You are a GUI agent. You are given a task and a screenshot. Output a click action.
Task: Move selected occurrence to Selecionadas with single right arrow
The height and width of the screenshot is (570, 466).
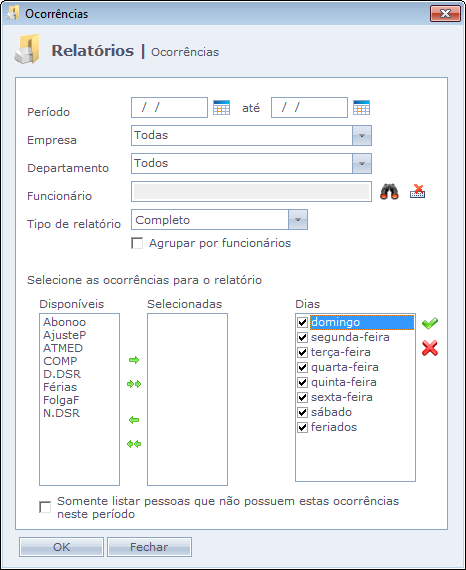pyautogui.click(x=134, y=360)
